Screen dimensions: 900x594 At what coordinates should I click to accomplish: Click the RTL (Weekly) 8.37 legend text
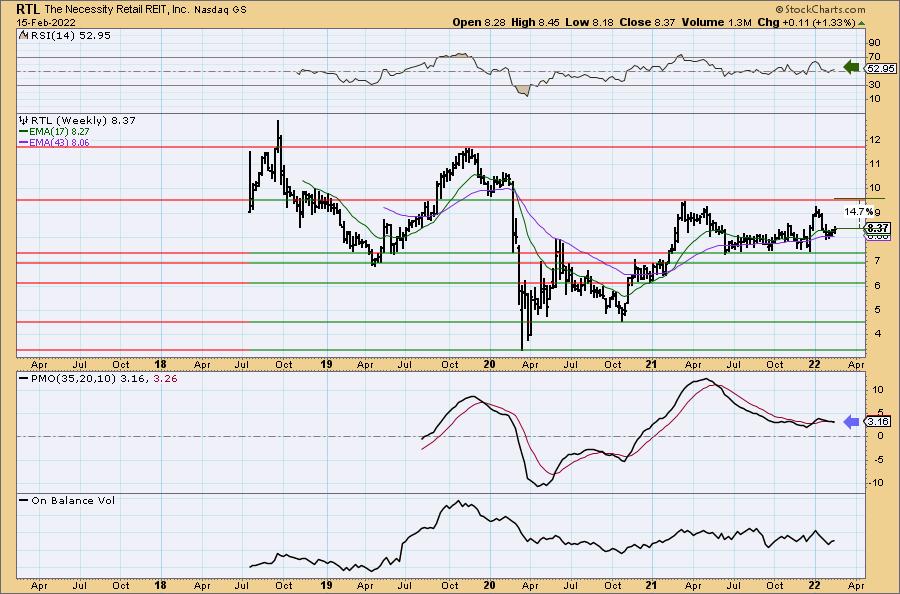83,121
